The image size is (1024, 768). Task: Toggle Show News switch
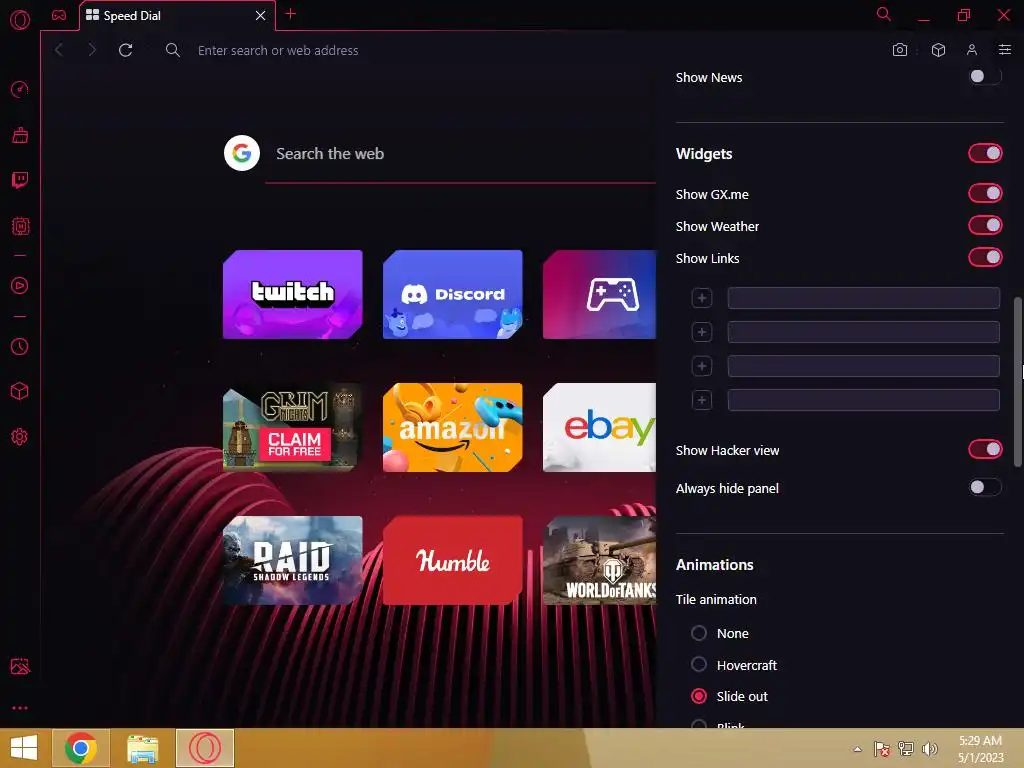pyautogui.click(x=985, y=76)
